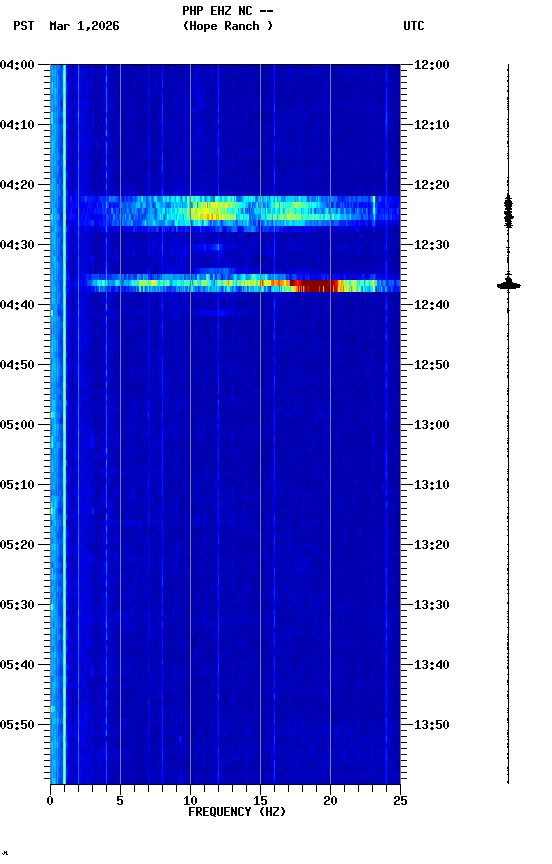Click the 13:30 UTC time label
The width and height of the screenshot is (552, 864).
(x=432, y=605)
